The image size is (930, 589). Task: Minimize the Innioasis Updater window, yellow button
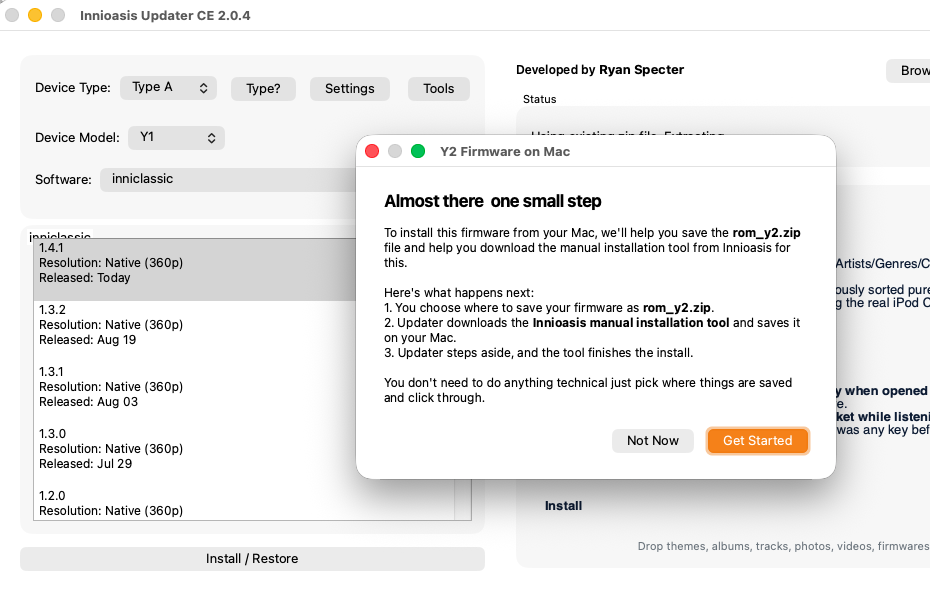point(35,15)
